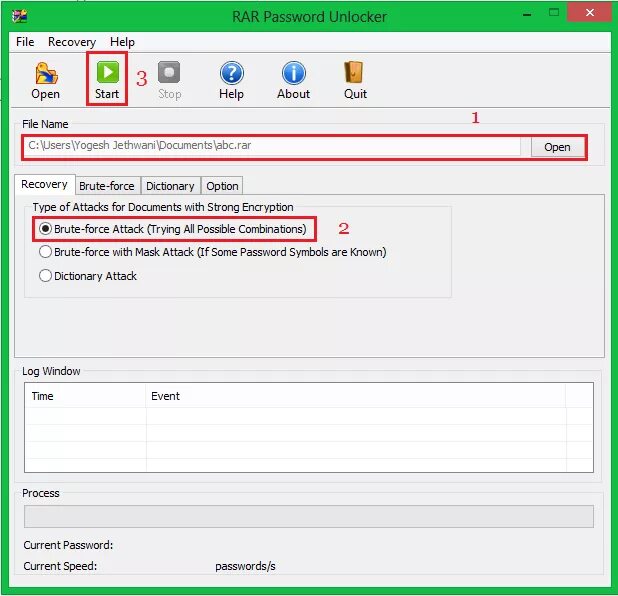This screenshot has width=618, height=596.
Task: Quit using the door icon
Action: [x=354, y=72]
